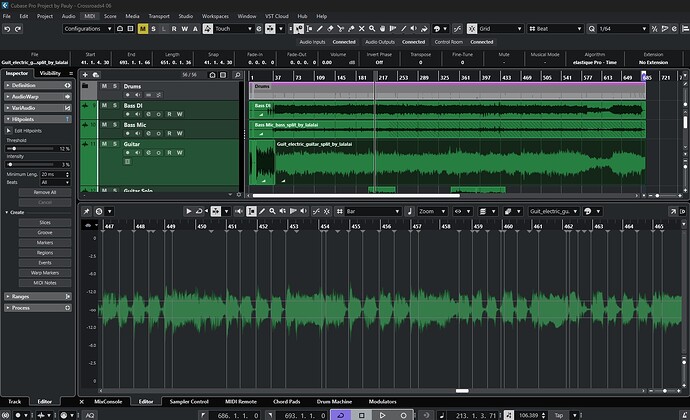The width and height of the screenshot is (690, 420).
Task: Open the Grid snap type dropdown
Action: point(500,29)
